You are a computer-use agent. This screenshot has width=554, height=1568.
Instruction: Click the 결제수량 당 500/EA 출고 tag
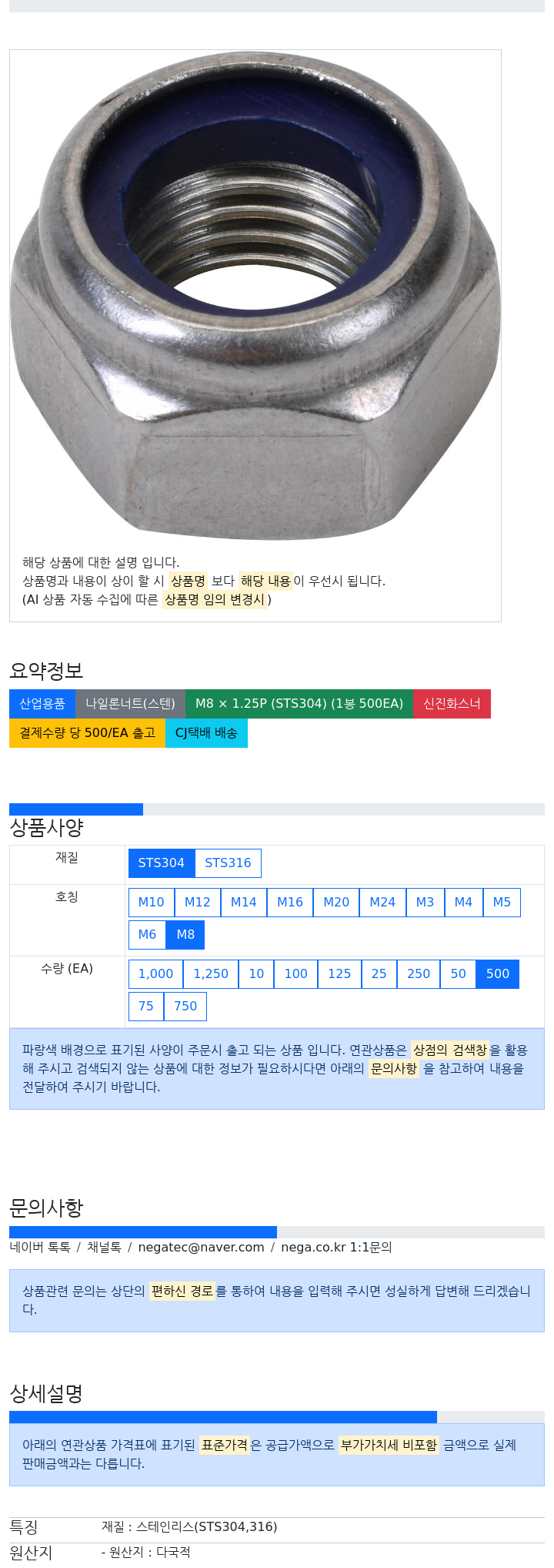click(87, 733)
